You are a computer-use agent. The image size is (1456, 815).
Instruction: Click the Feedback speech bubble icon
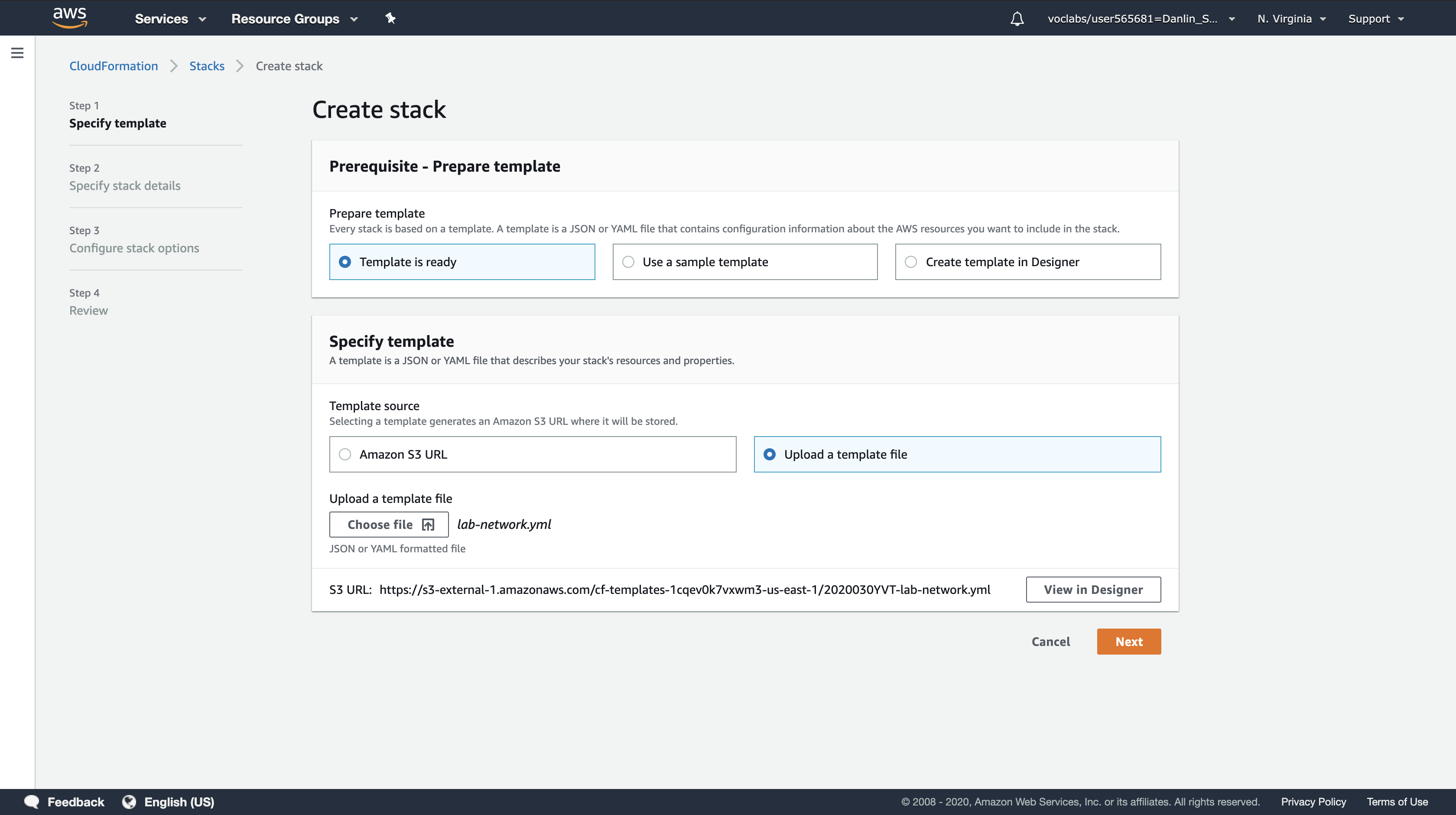32,802
